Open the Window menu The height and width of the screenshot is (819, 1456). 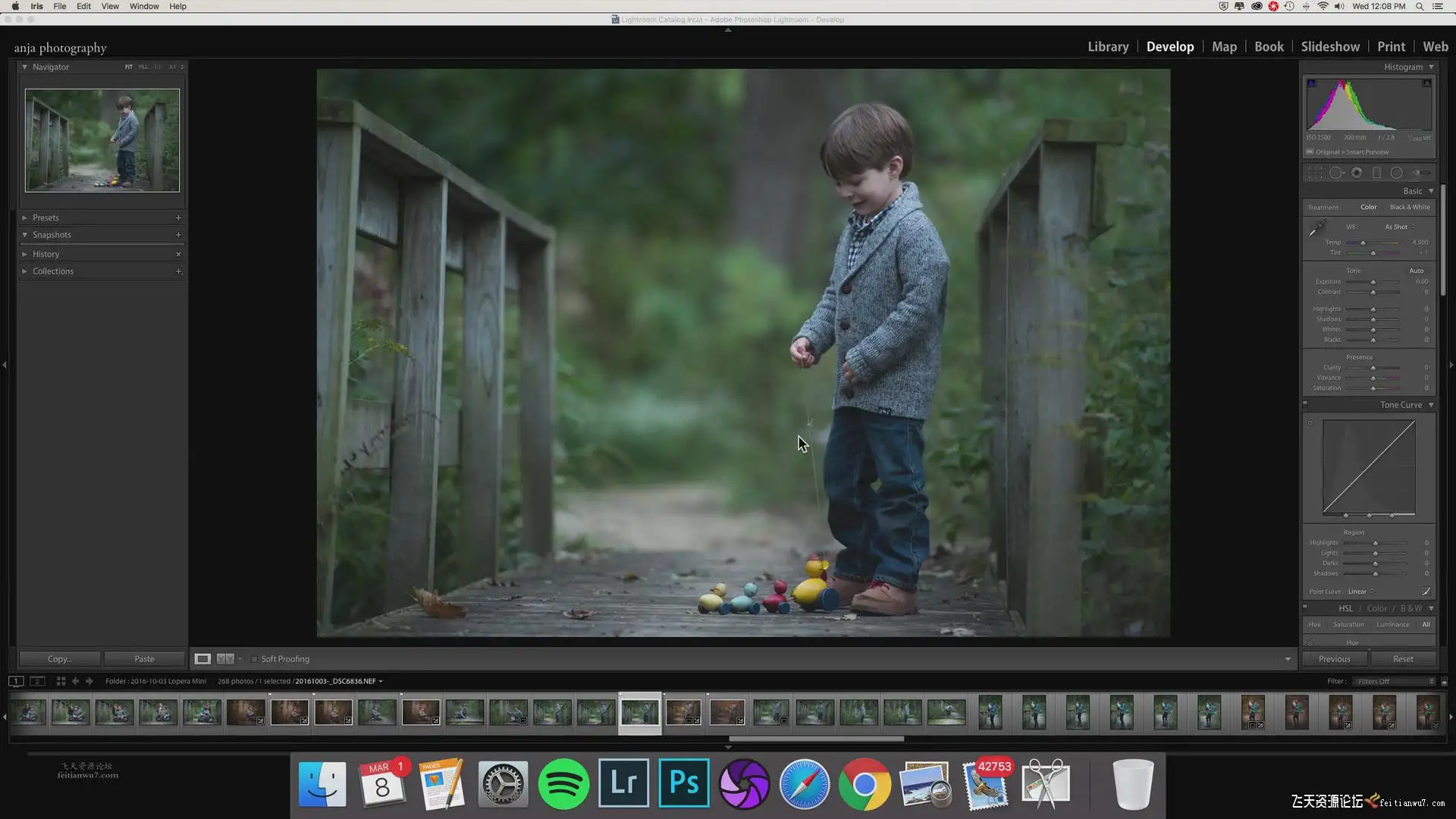pos(144,6)
